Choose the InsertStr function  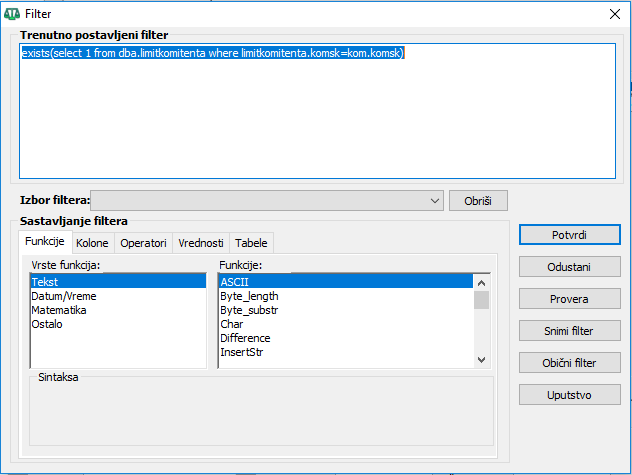click(346, 352)
